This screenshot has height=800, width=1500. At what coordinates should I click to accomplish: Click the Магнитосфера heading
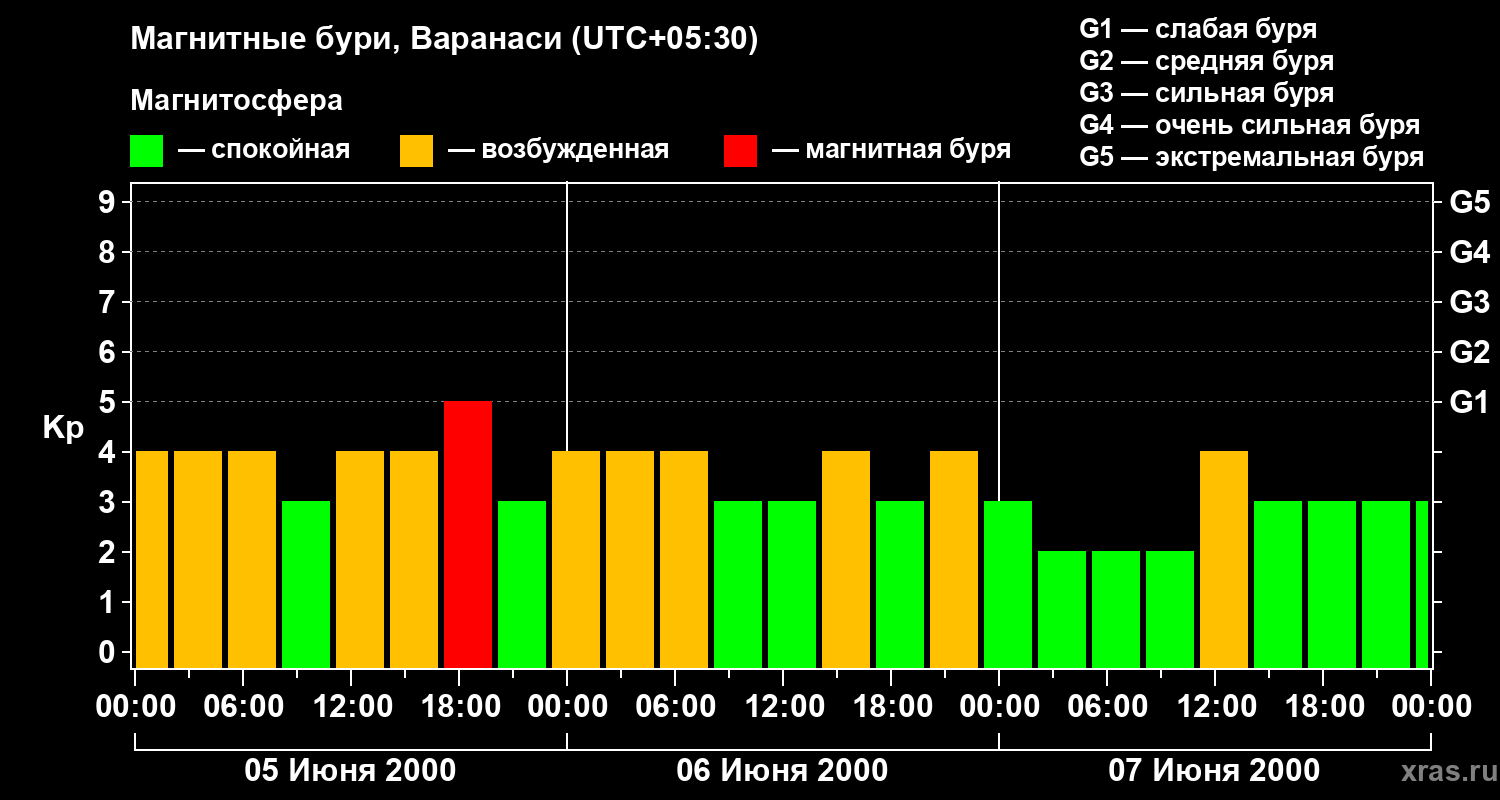pyautogui.click(x=236, y=101)
